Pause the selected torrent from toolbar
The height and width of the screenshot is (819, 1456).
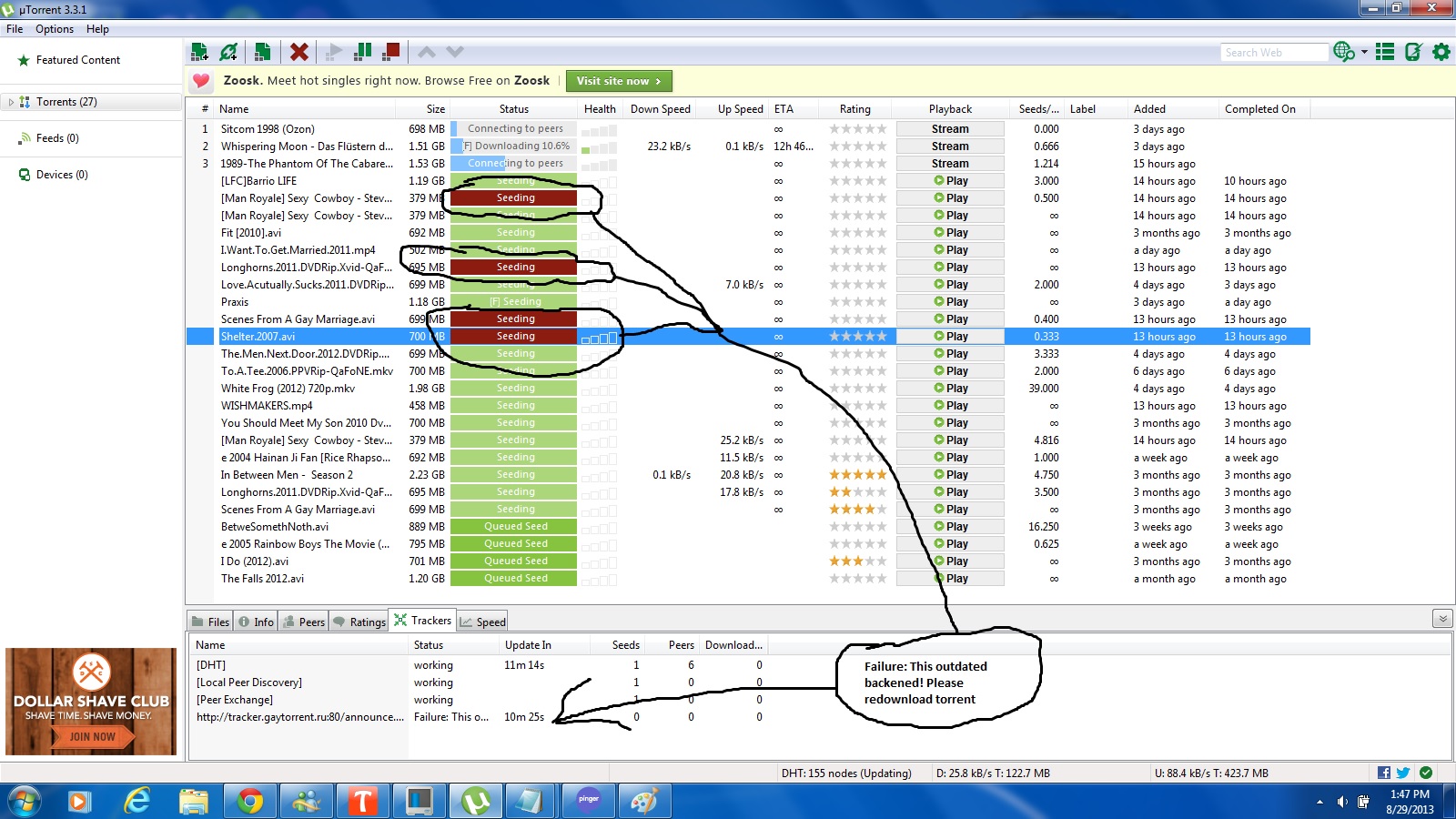[362, 52]
